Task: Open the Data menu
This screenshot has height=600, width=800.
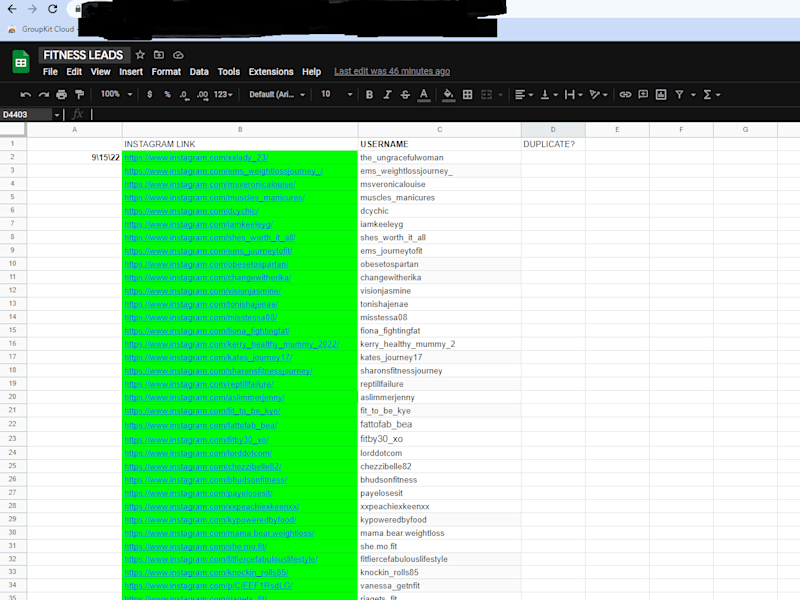Action: tap(199, 72)
